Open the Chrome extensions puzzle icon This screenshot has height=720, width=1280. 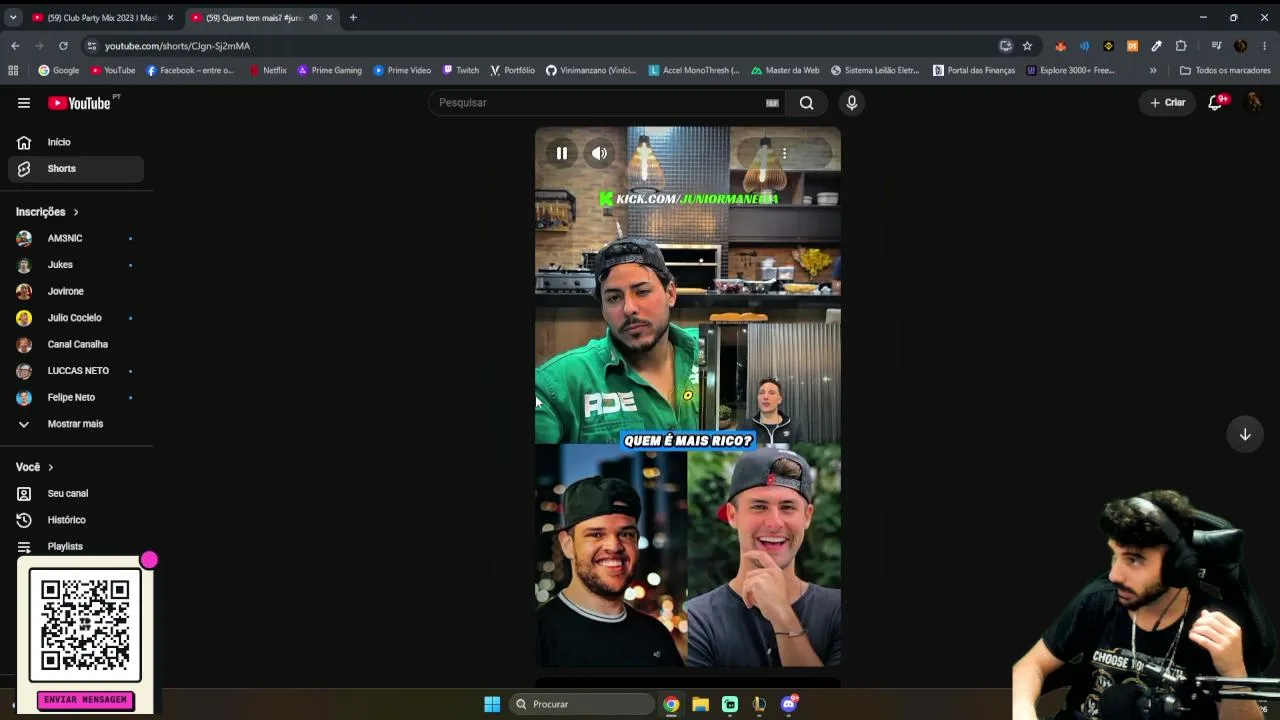(1181, 46)
